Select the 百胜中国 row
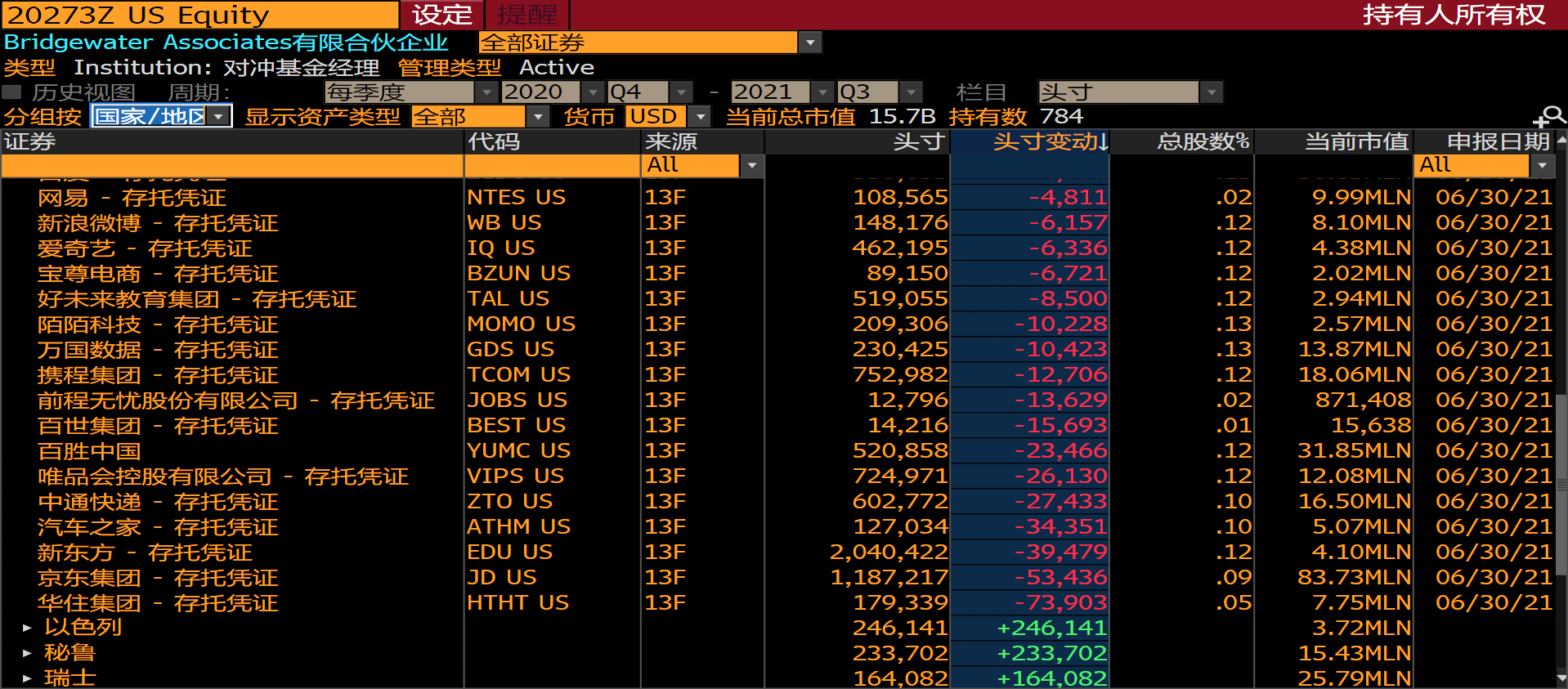This screenshot has height=689, width=1568. point(777,451)
